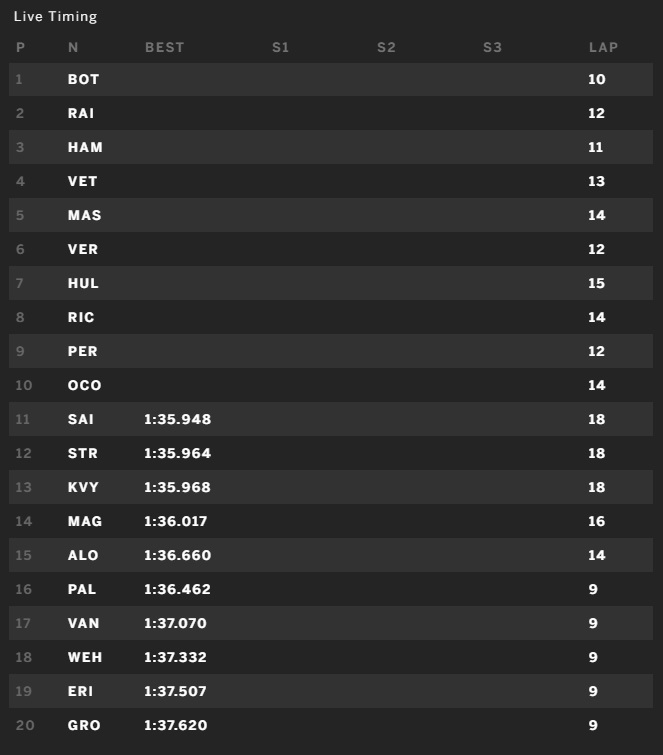Click STR best time 1:35.964
Image resolution: width=663 pixels, height=755 pixels.
pyautogui.click(x=177, y=453)
